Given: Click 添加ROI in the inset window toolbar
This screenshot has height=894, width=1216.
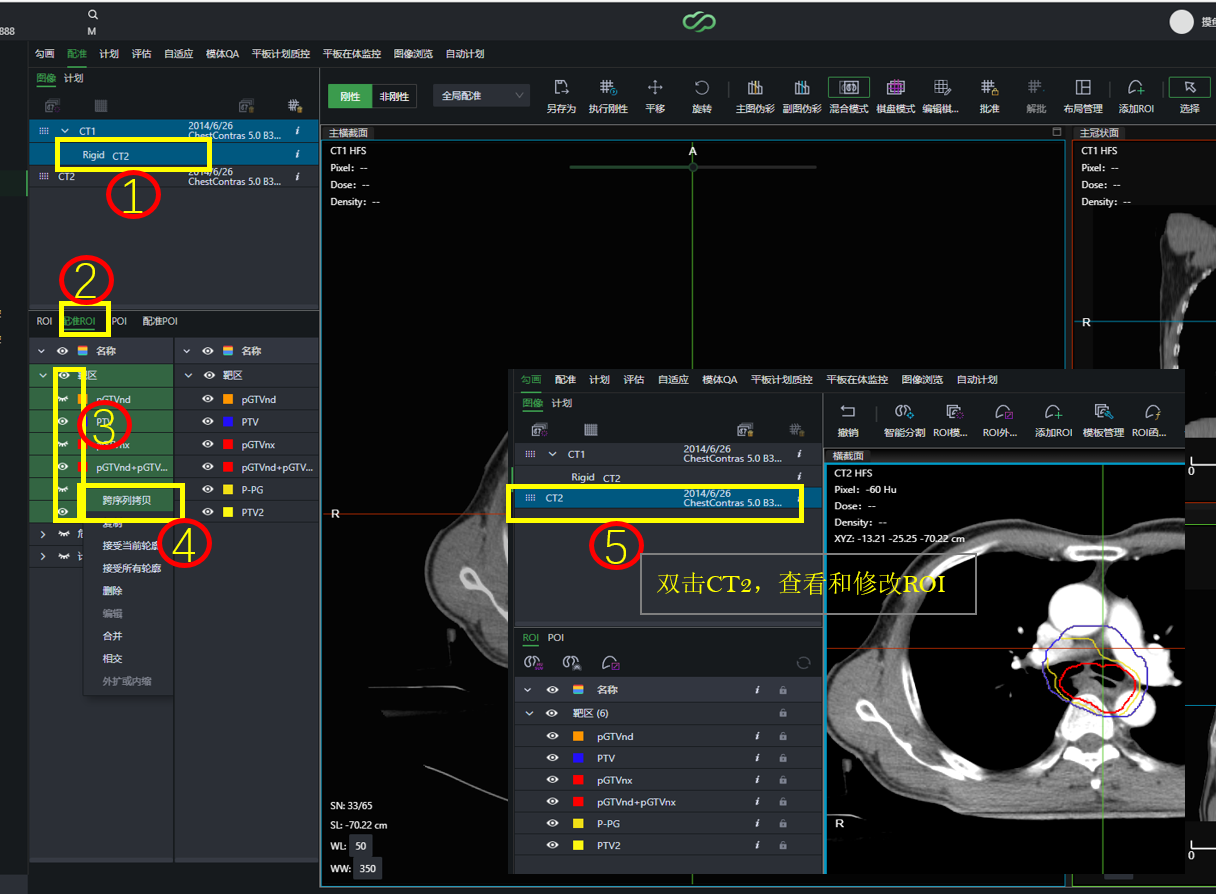Looking at the screenshot, I should [1053, 412].
